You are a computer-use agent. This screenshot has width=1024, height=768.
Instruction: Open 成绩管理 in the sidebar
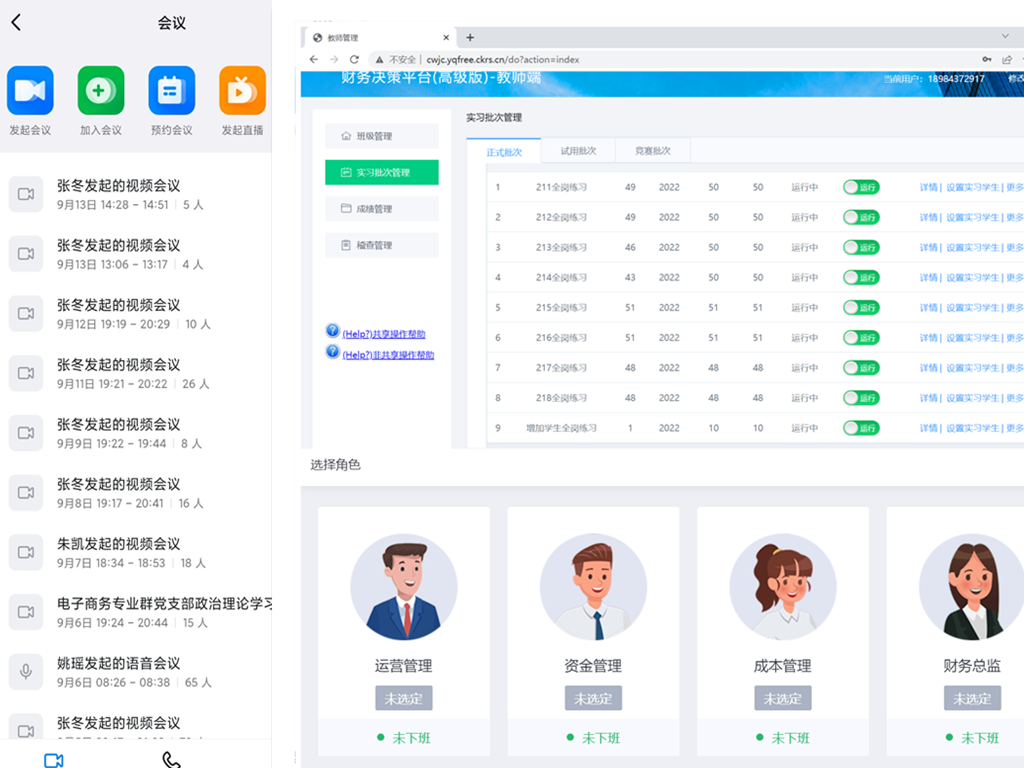(382, 209)
